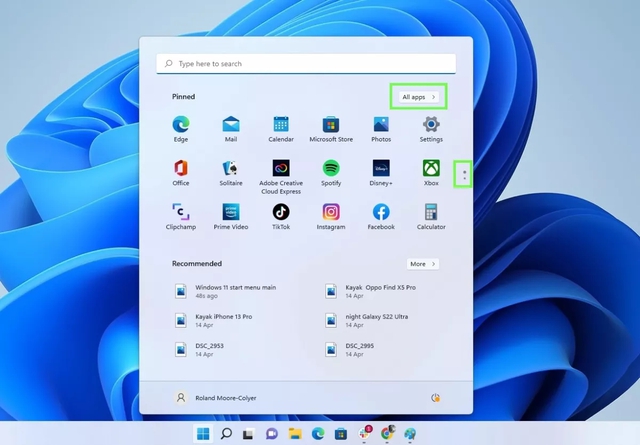Launch Prime Video app

click(231, 217)
